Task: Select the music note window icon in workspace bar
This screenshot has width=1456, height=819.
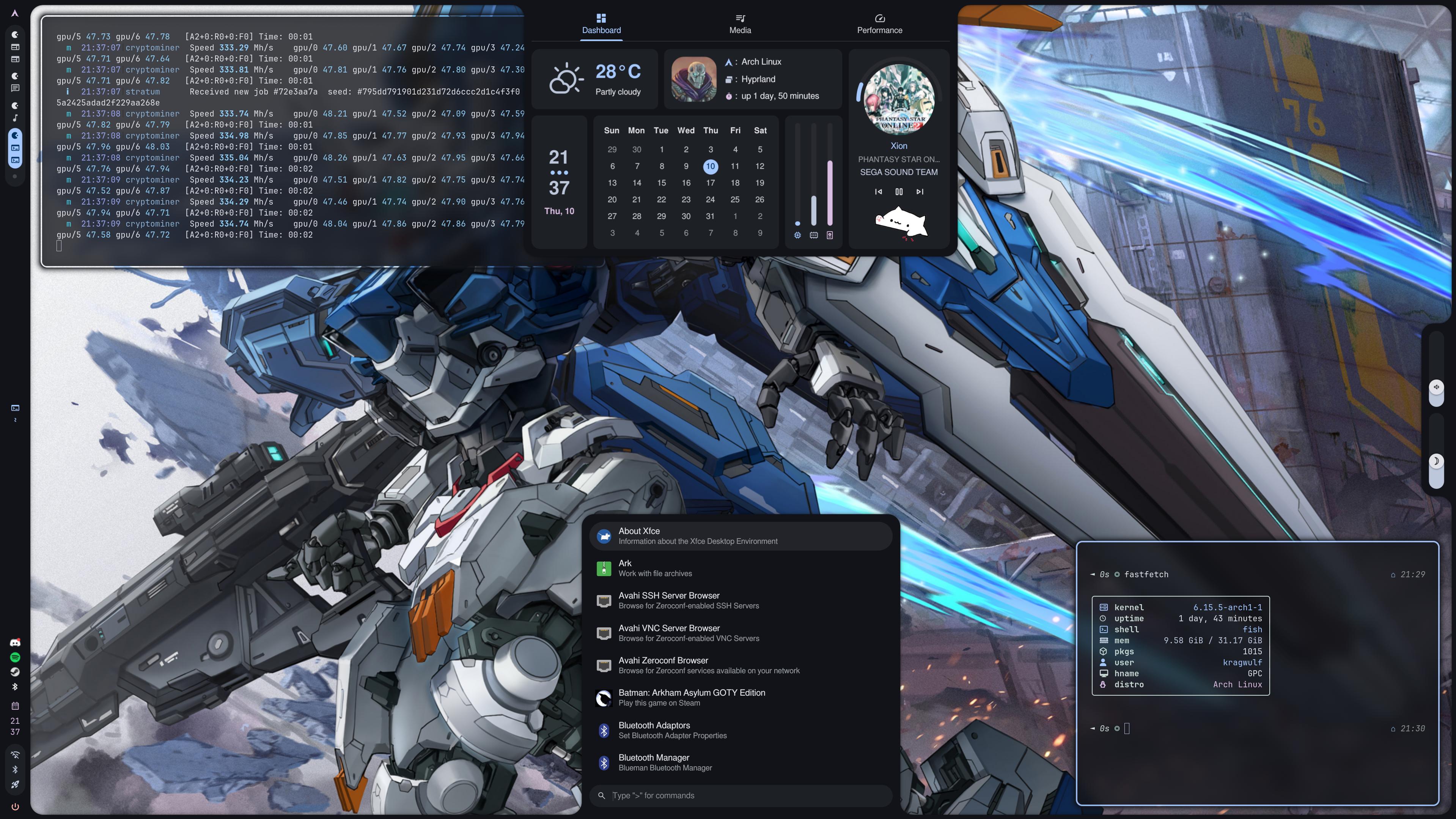Action: coord(15,118)
